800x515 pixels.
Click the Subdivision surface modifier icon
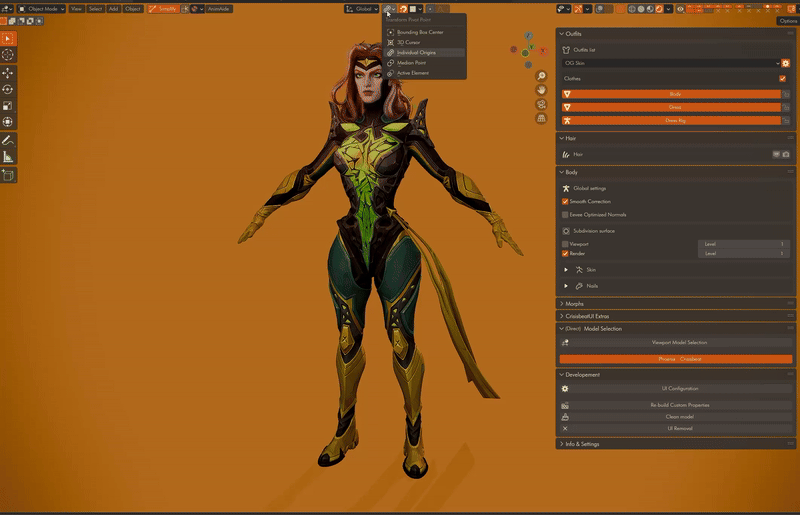[x=566, y=231]
